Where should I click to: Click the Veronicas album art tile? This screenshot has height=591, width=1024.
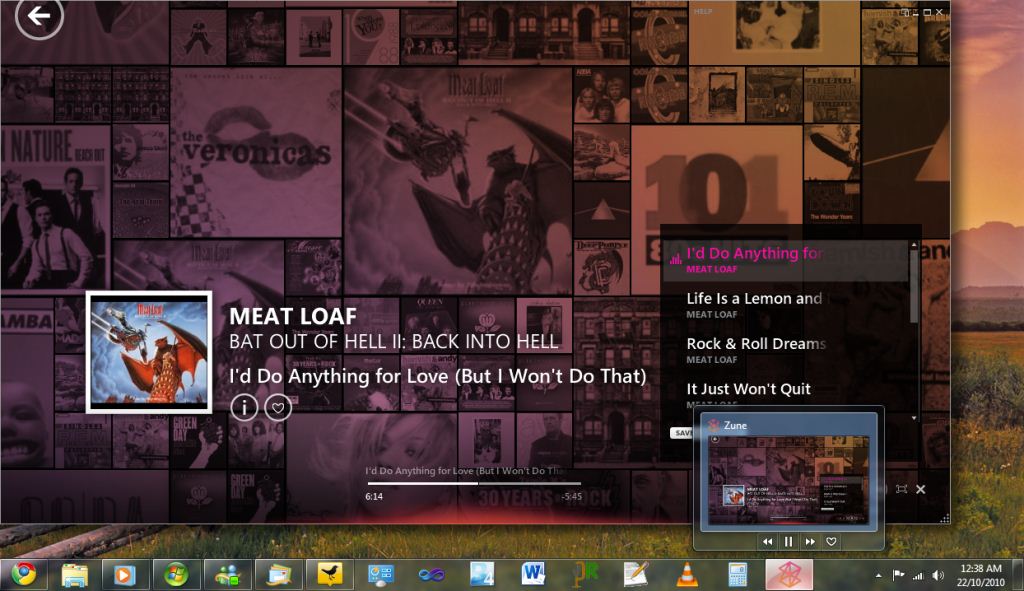(256, 152)
